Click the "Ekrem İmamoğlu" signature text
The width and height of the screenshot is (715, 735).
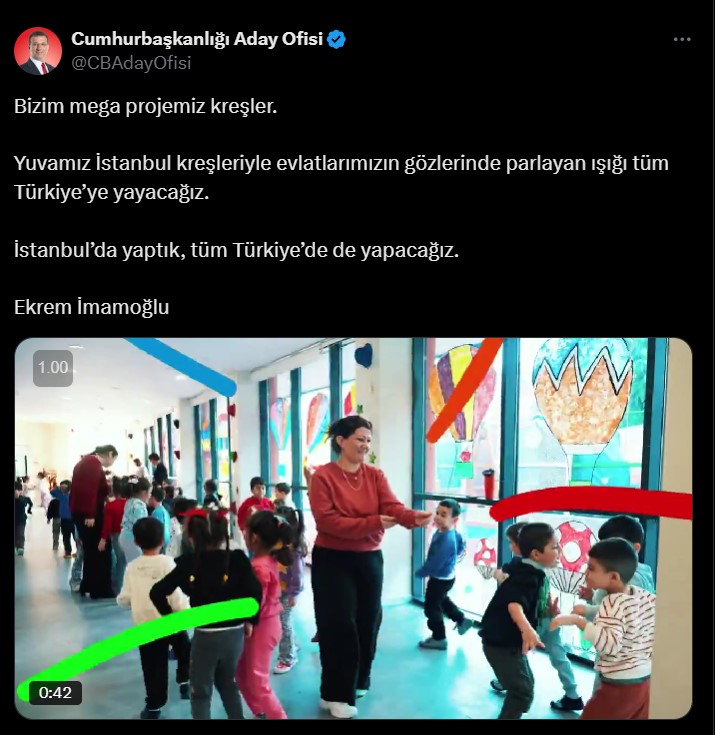[x=91, y=307]
